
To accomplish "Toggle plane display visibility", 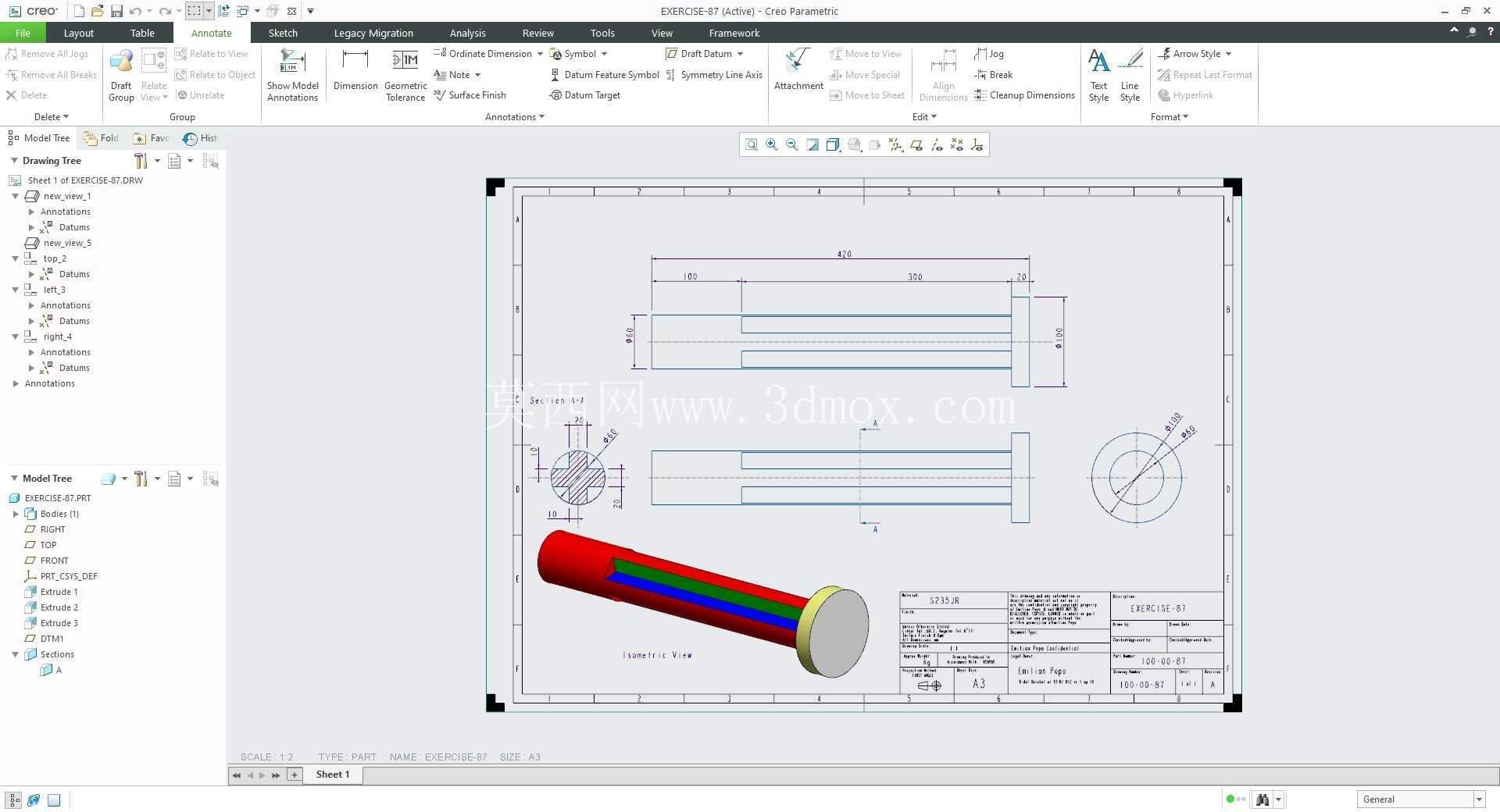I will coord(916,144).
